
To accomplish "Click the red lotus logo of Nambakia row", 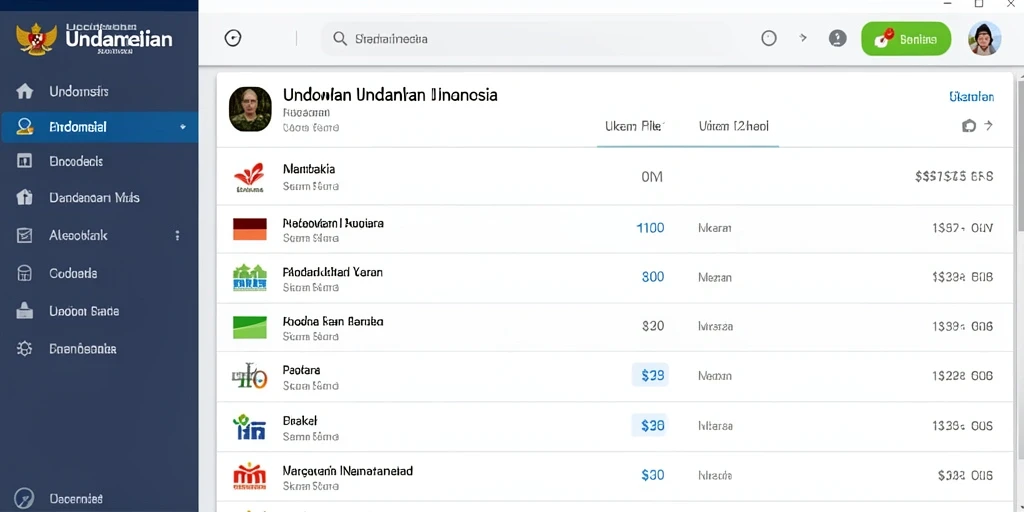I will pyautogui.click(x=249, y=178).
